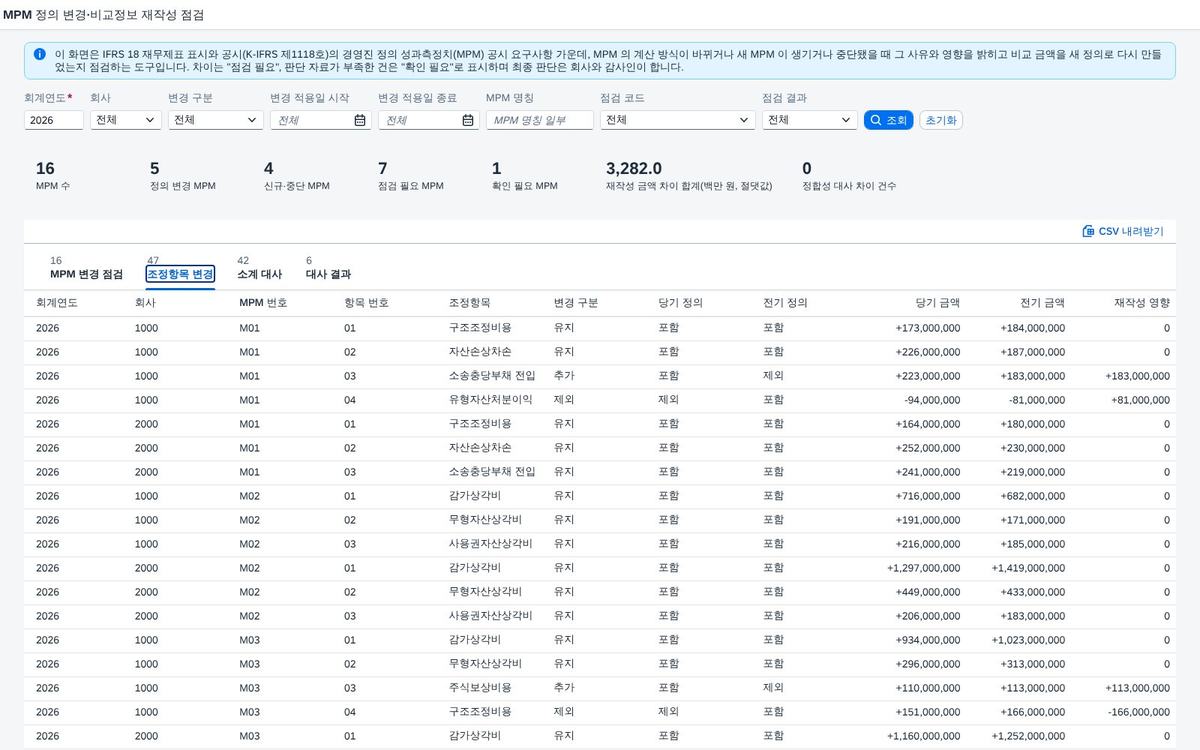The width and height of the screenshot is (1200, 750).
Task: Click the +81,000,000 재작성 영향 value
Action: [x=1140, y=400]
